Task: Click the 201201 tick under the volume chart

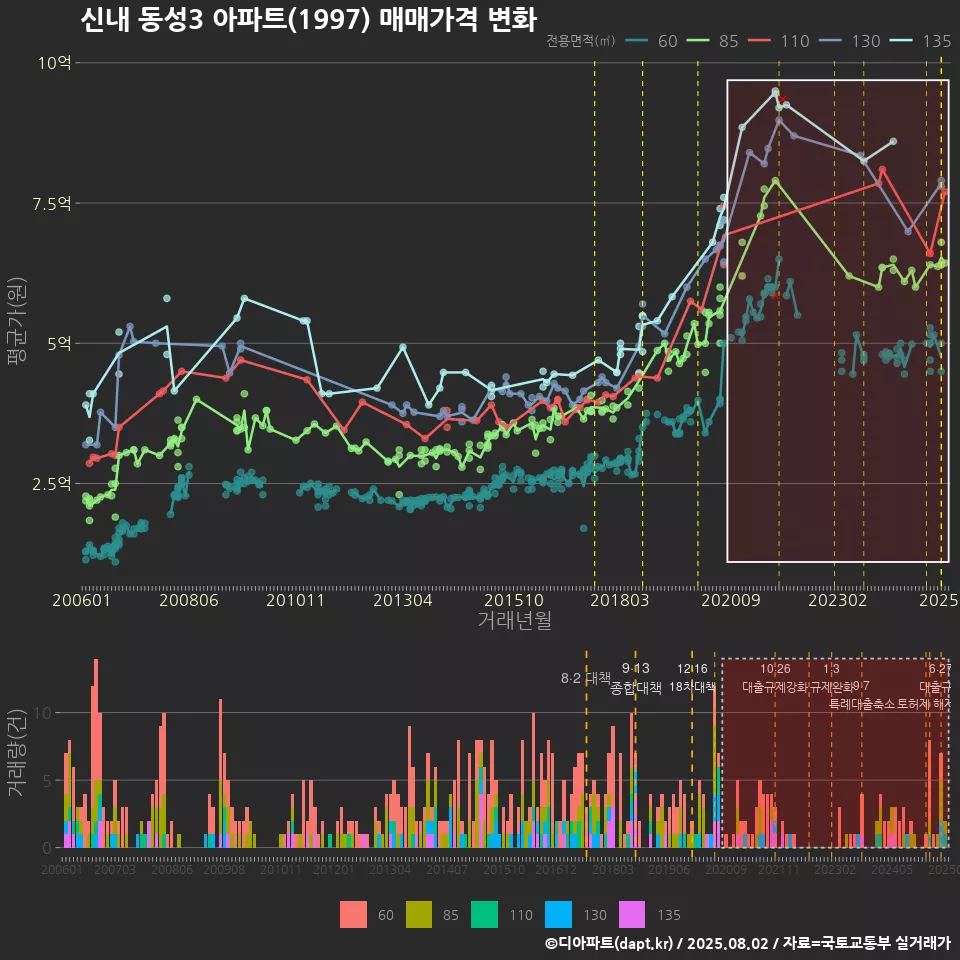Action: click(x=334, y=869)
